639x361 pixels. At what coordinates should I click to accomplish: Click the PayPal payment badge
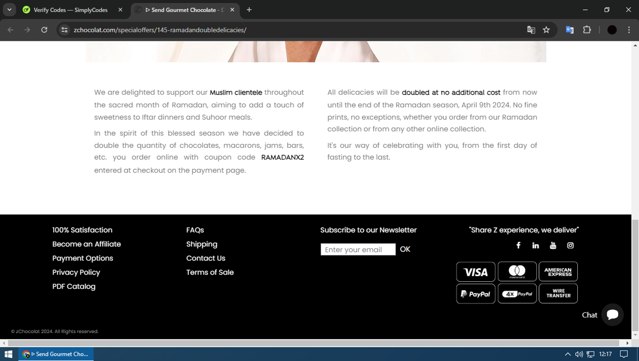476,294
